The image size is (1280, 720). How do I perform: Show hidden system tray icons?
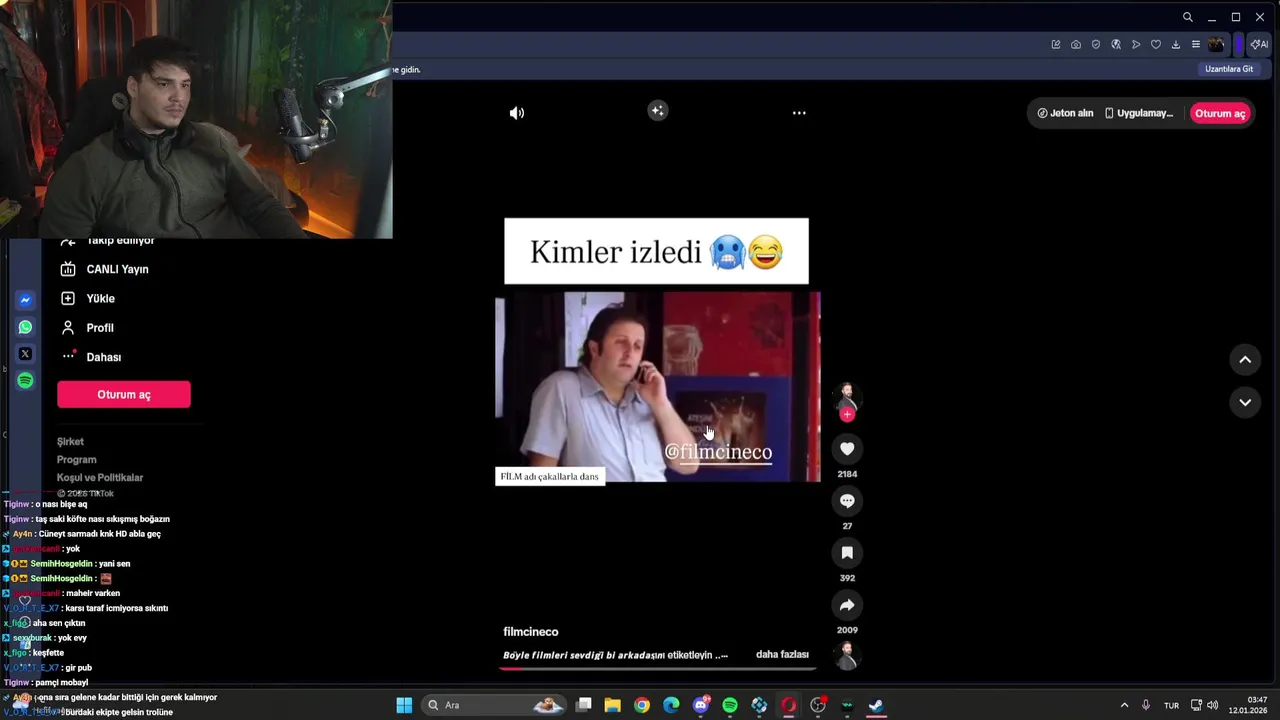(x=1124, y=705)
